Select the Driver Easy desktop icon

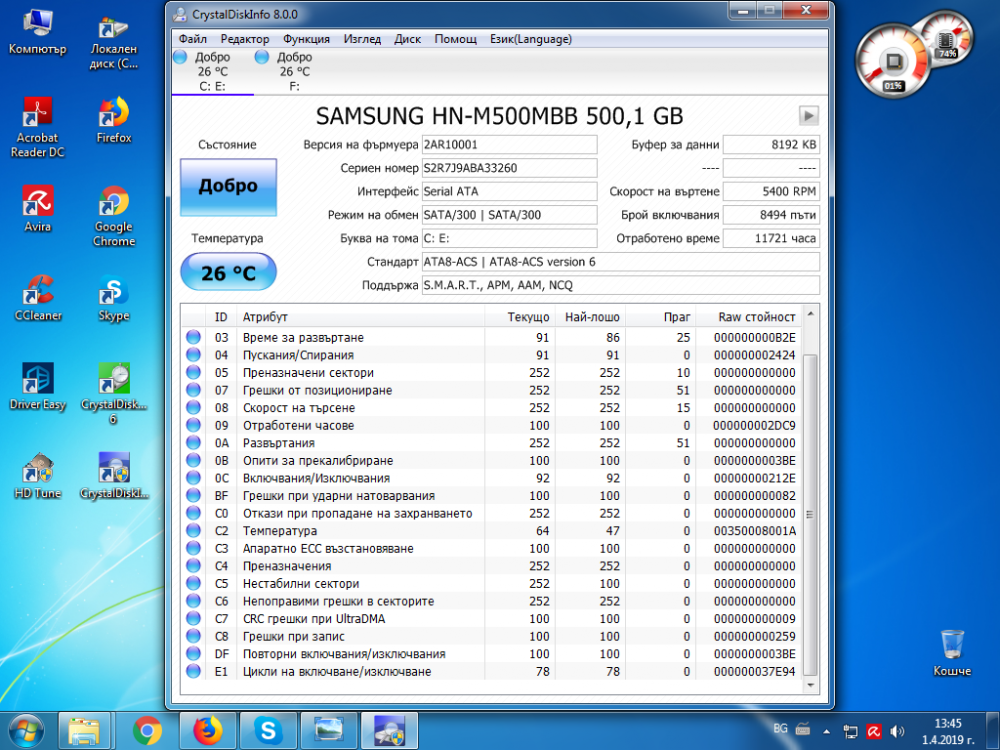pyautogui.click(x=37, y=386)
